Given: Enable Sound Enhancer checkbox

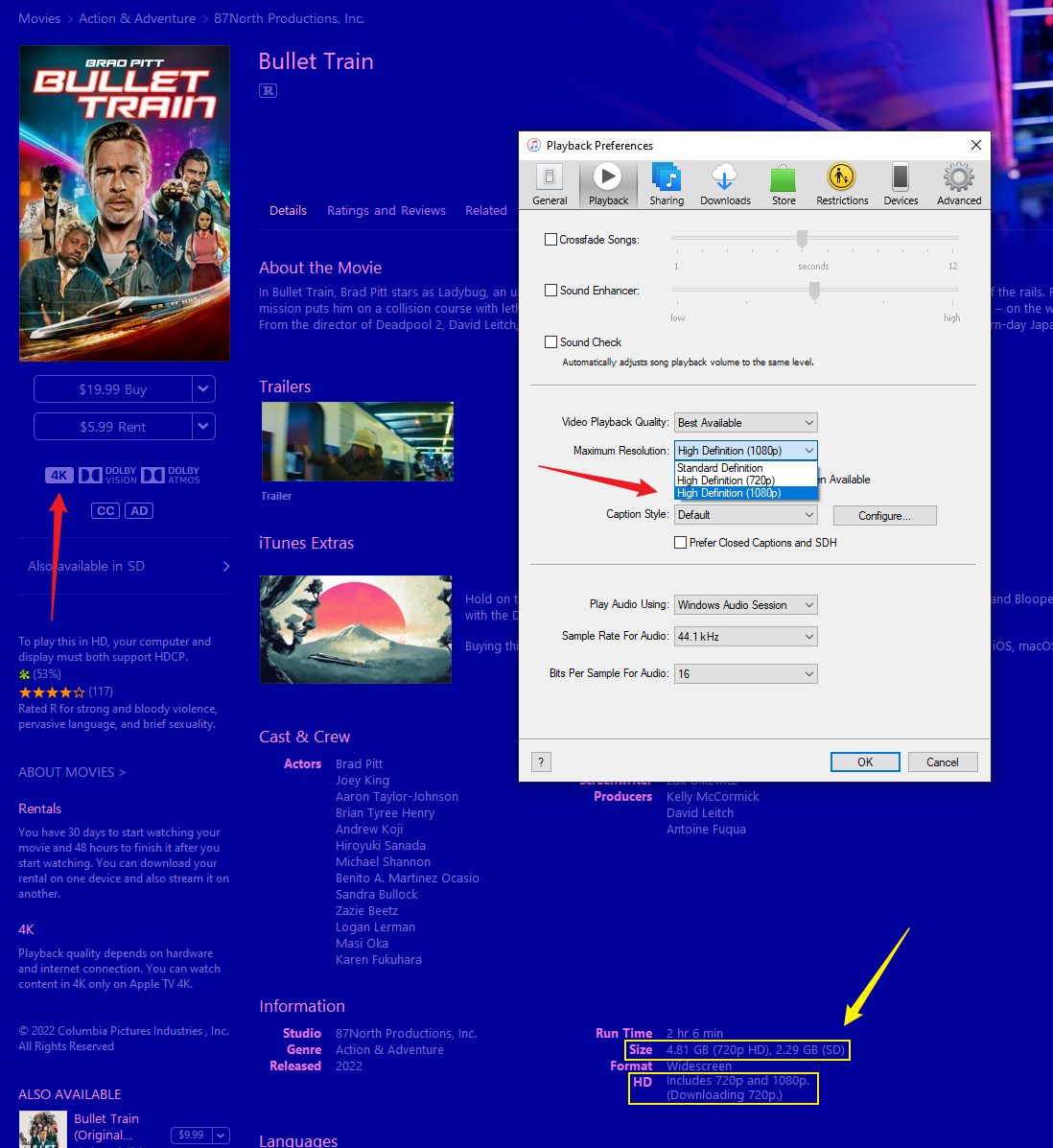Looking at the screenshot, I should pos(550,290).
